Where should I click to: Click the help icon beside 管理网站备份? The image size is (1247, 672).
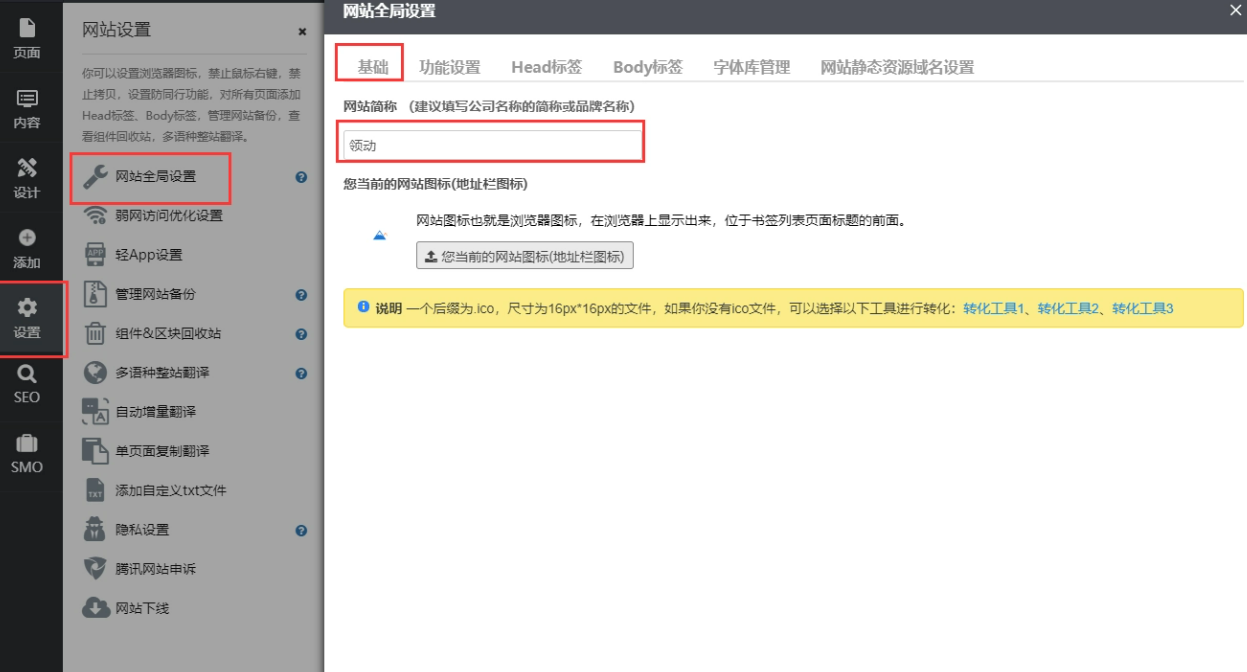coord(301,295)
